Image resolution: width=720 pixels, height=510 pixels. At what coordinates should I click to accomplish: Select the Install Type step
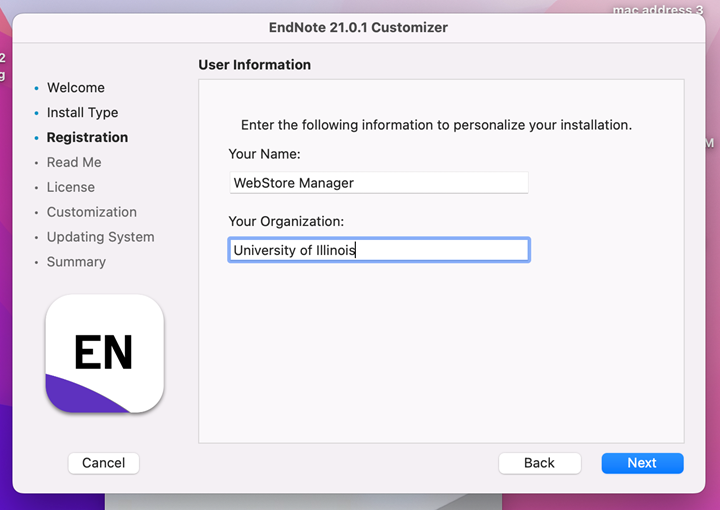click(83, 112)
